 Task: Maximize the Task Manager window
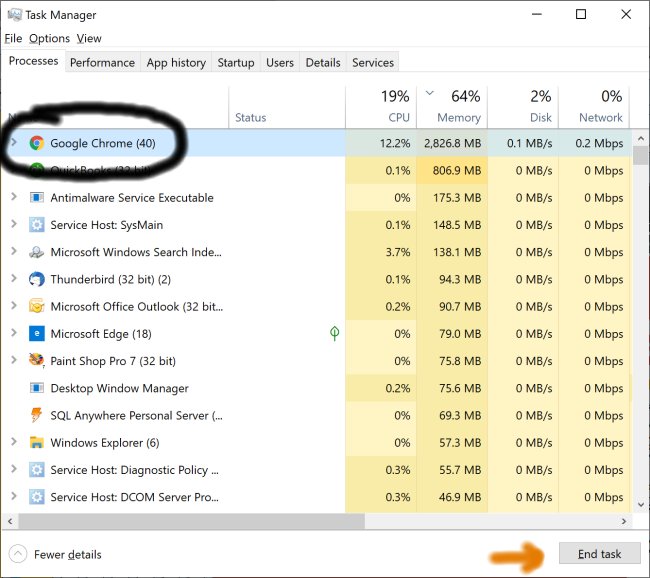(581, 15)
